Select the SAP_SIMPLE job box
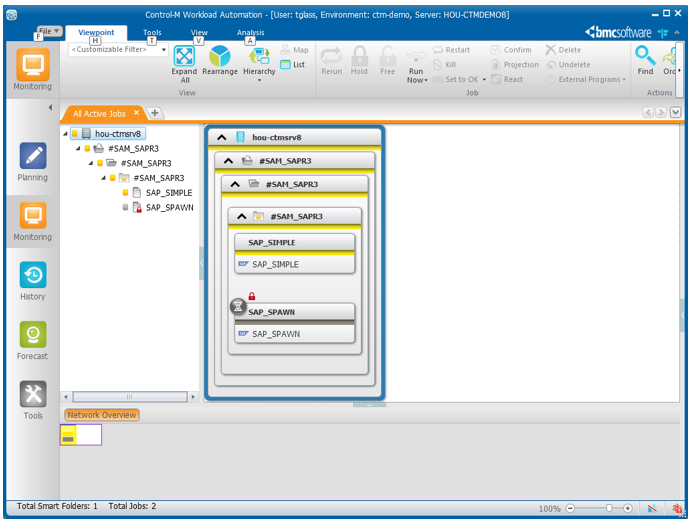Viewport: 689px width, 522px height. 294,254
